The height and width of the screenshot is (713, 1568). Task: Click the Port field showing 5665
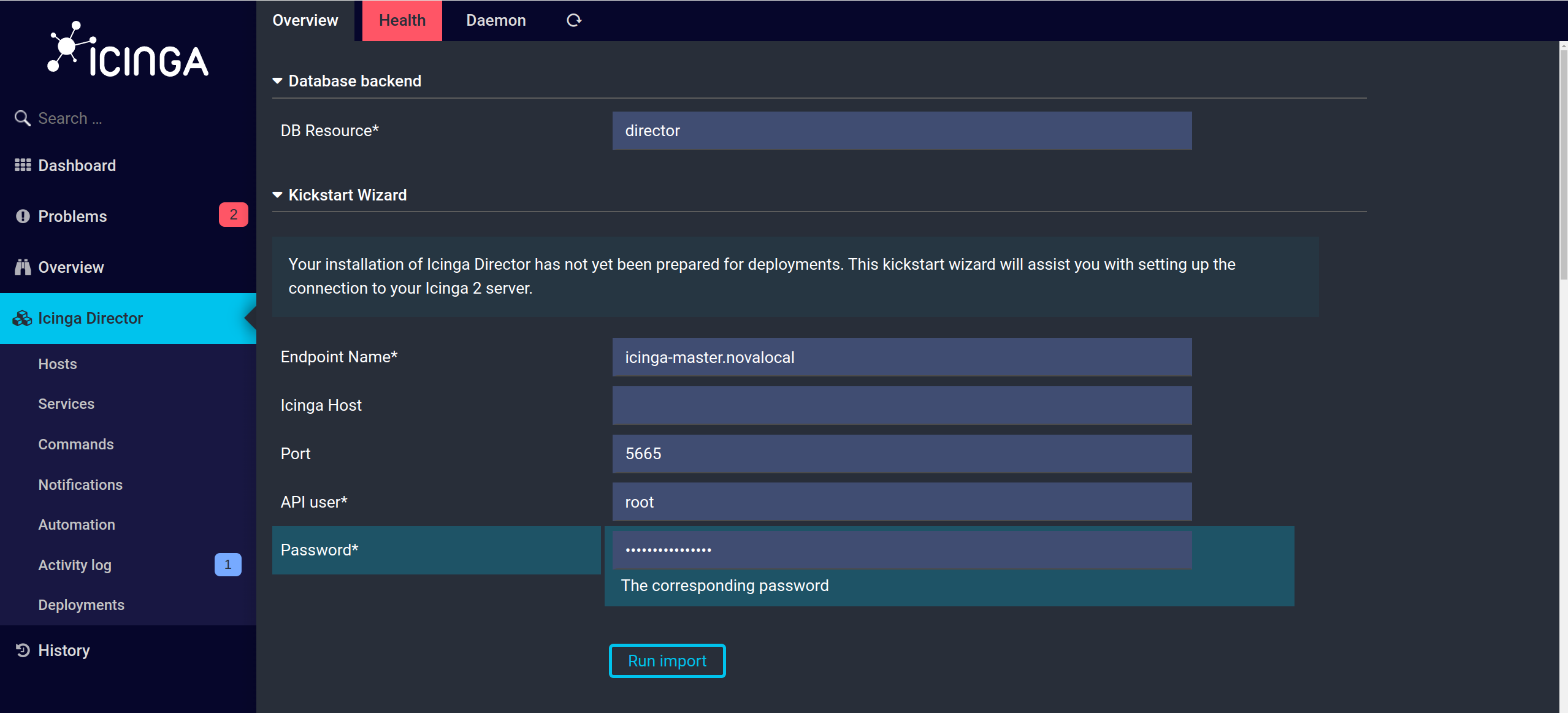[902, 454]
